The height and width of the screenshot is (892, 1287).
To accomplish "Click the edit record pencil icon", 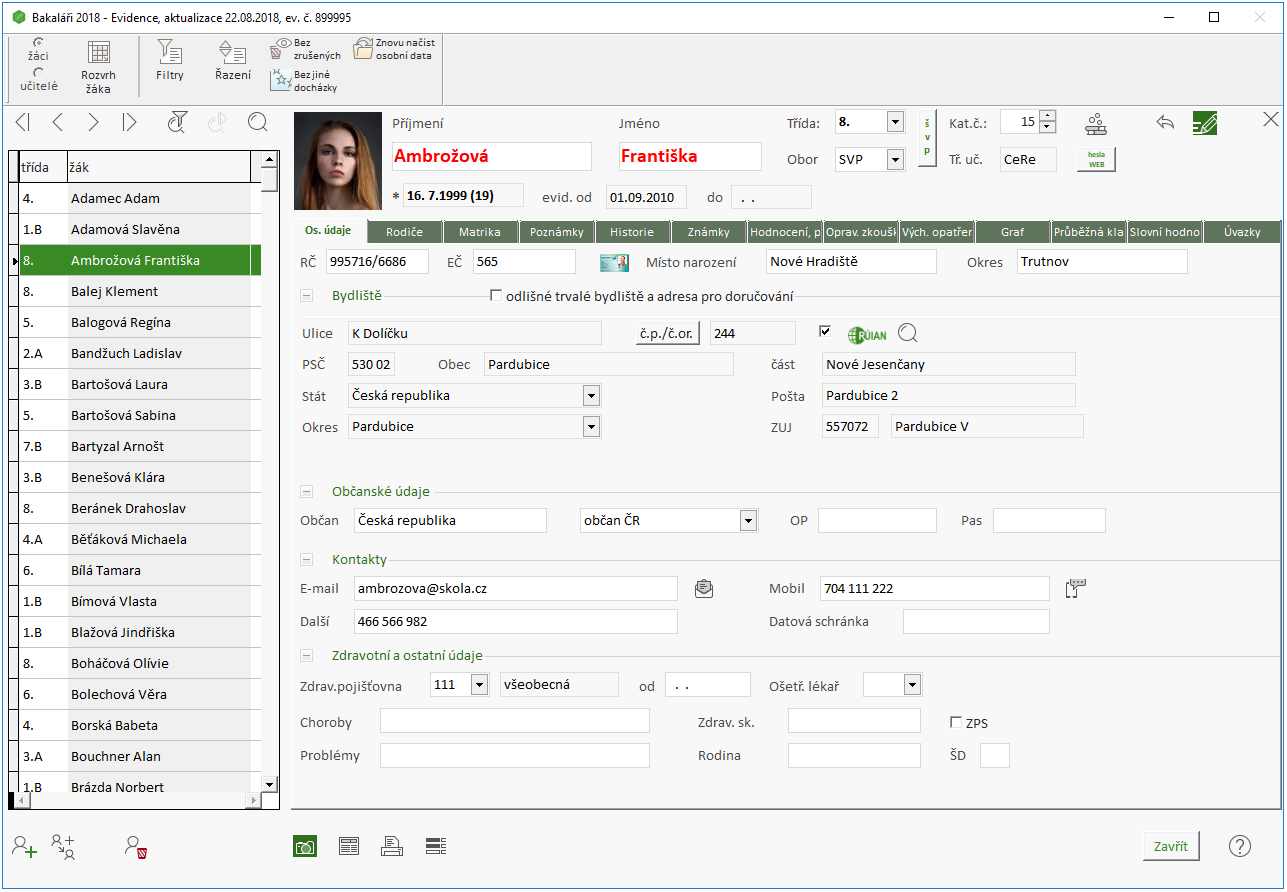I will (x=1205, y=123).
